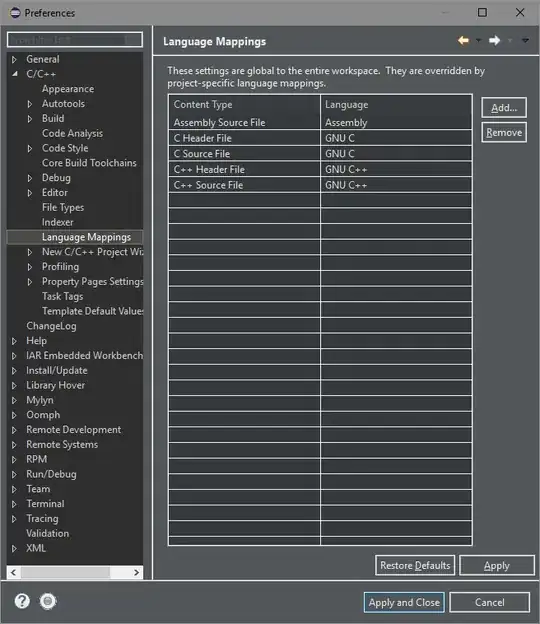Click the forward navigation arrow icon

(495, 41)
